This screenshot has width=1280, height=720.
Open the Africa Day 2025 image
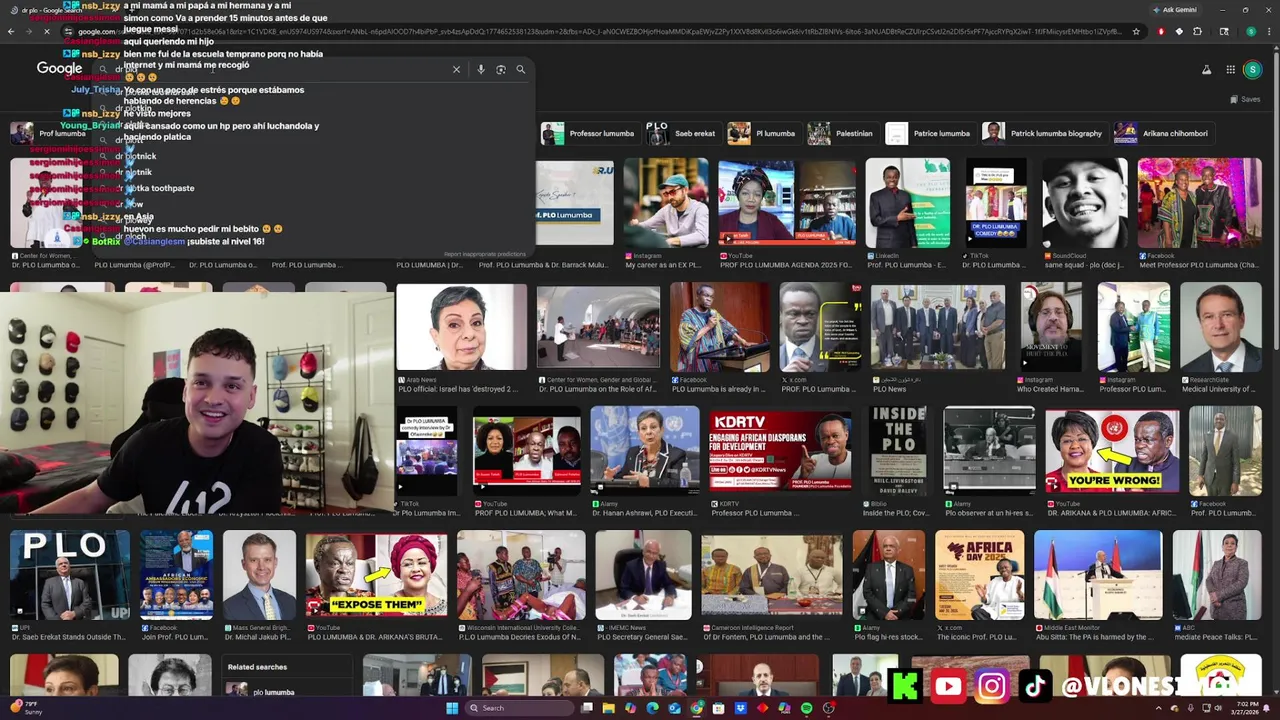coord(979,574)
